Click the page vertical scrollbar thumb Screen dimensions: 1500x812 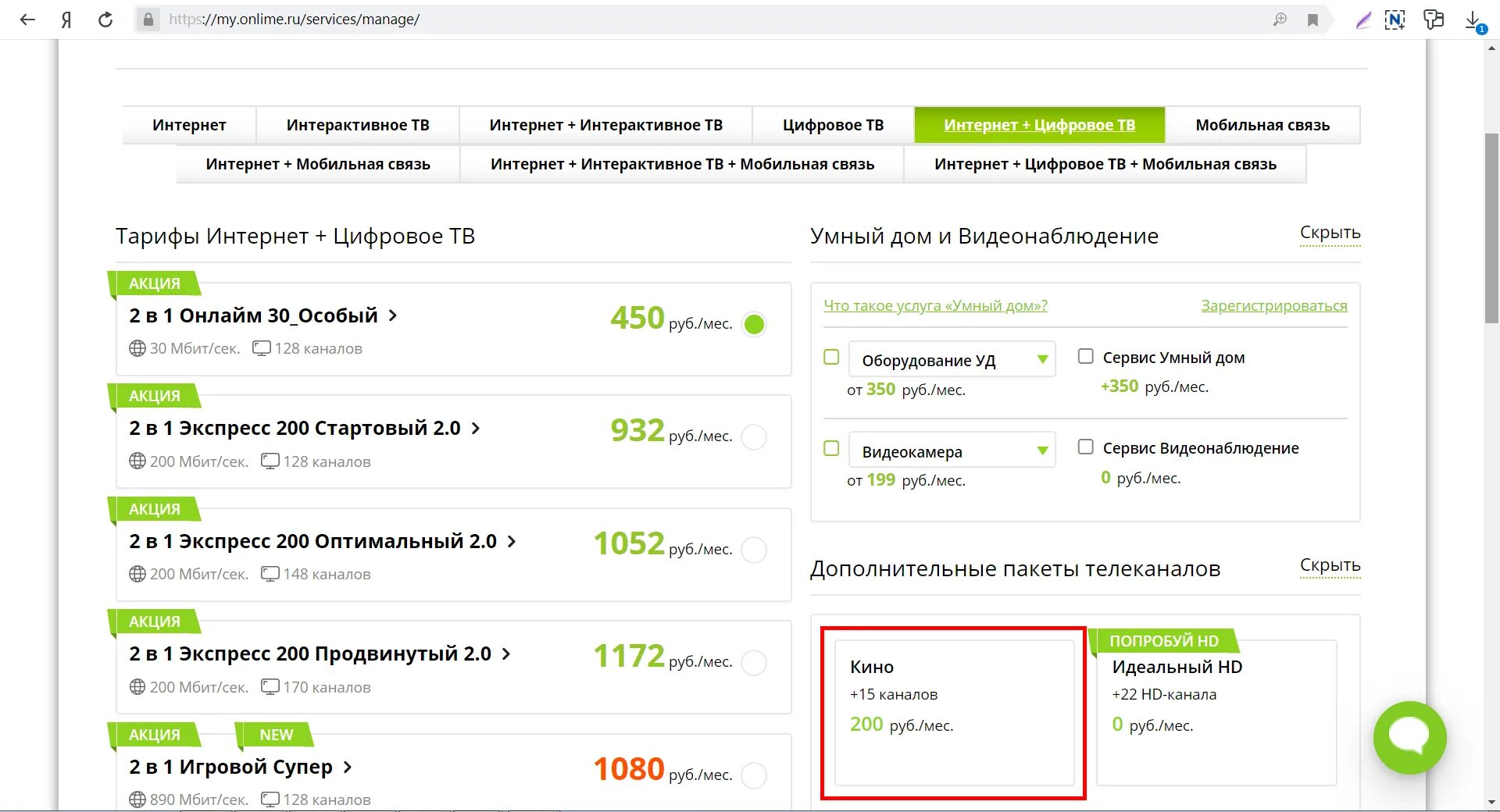click(1491, 228)
